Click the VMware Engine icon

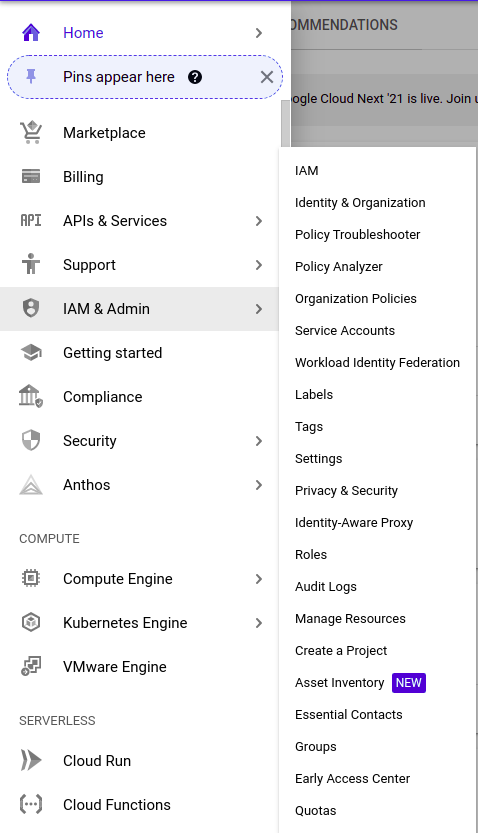[x=31, y=666]
